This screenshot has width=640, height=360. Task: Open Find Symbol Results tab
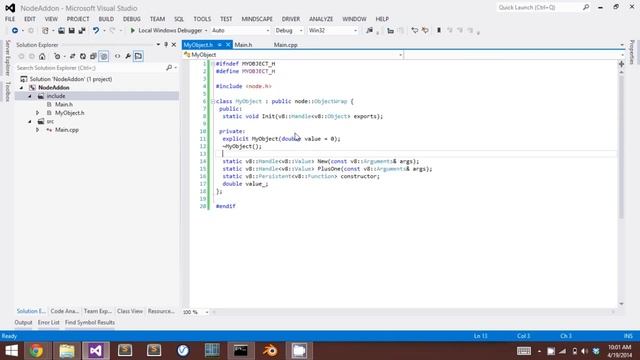pos(90,322)
